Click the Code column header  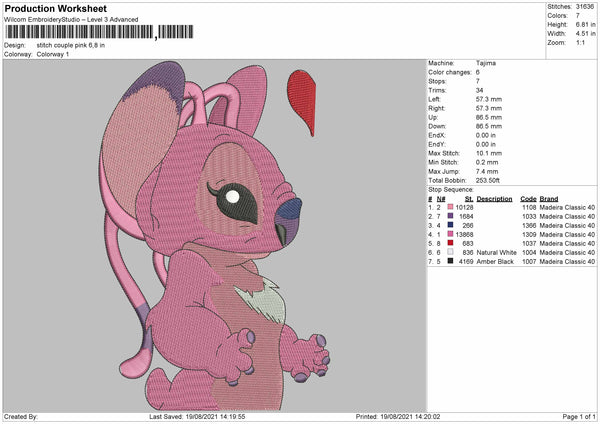point(528,199)
